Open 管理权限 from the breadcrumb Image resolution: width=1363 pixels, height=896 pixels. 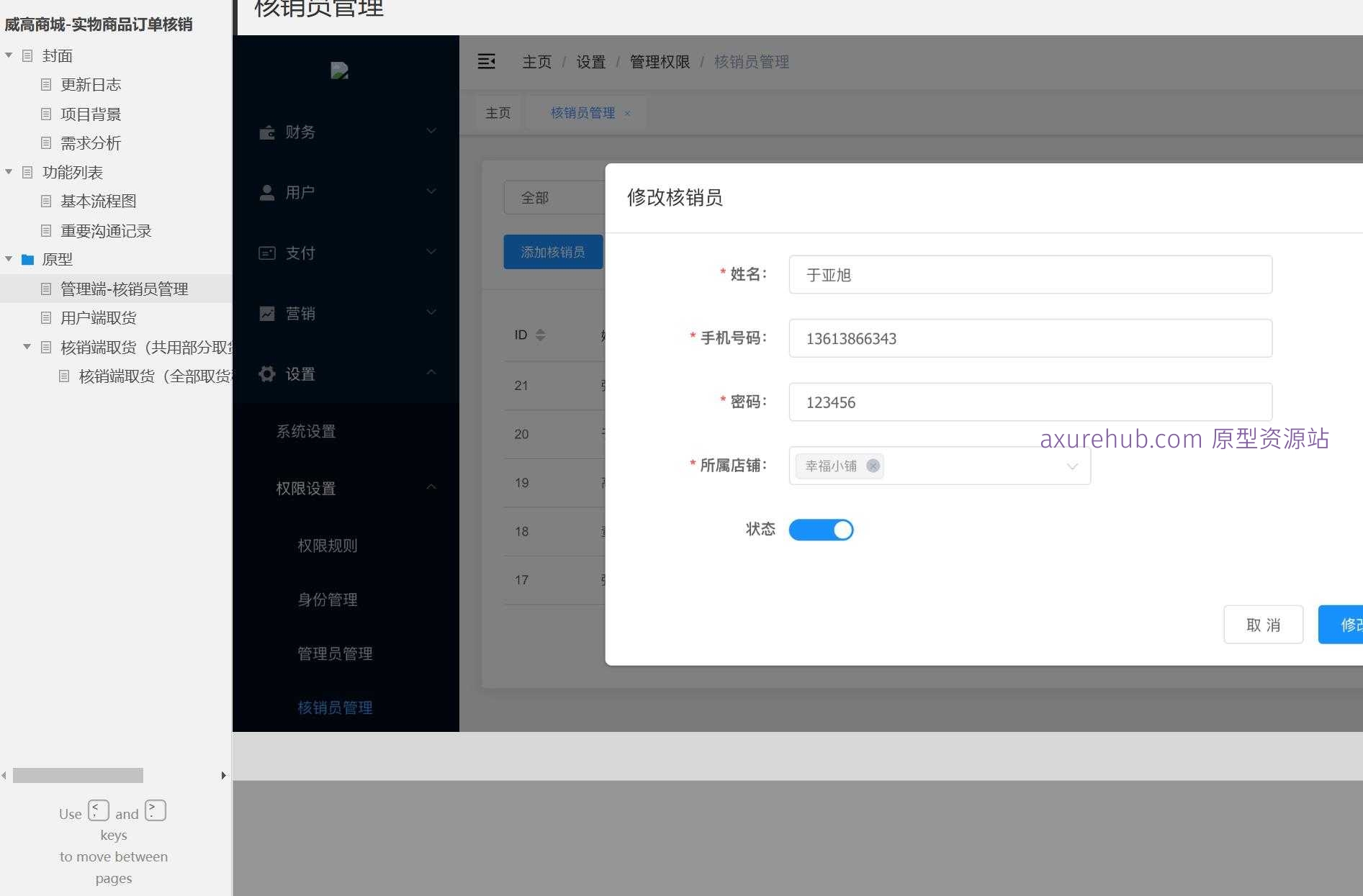point(659,62)
